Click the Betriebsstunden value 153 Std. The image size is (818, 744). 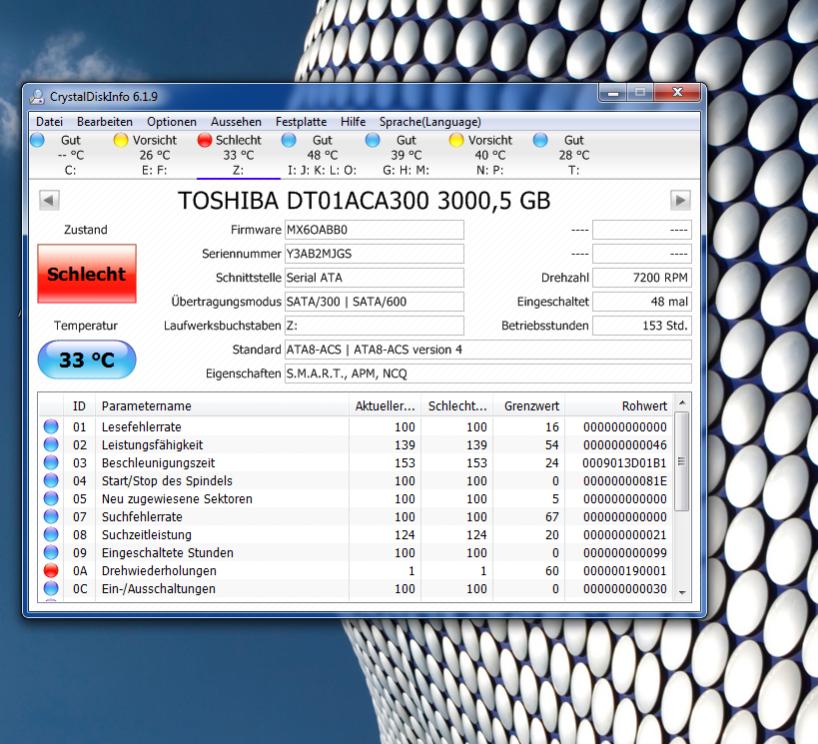(642, 326)
